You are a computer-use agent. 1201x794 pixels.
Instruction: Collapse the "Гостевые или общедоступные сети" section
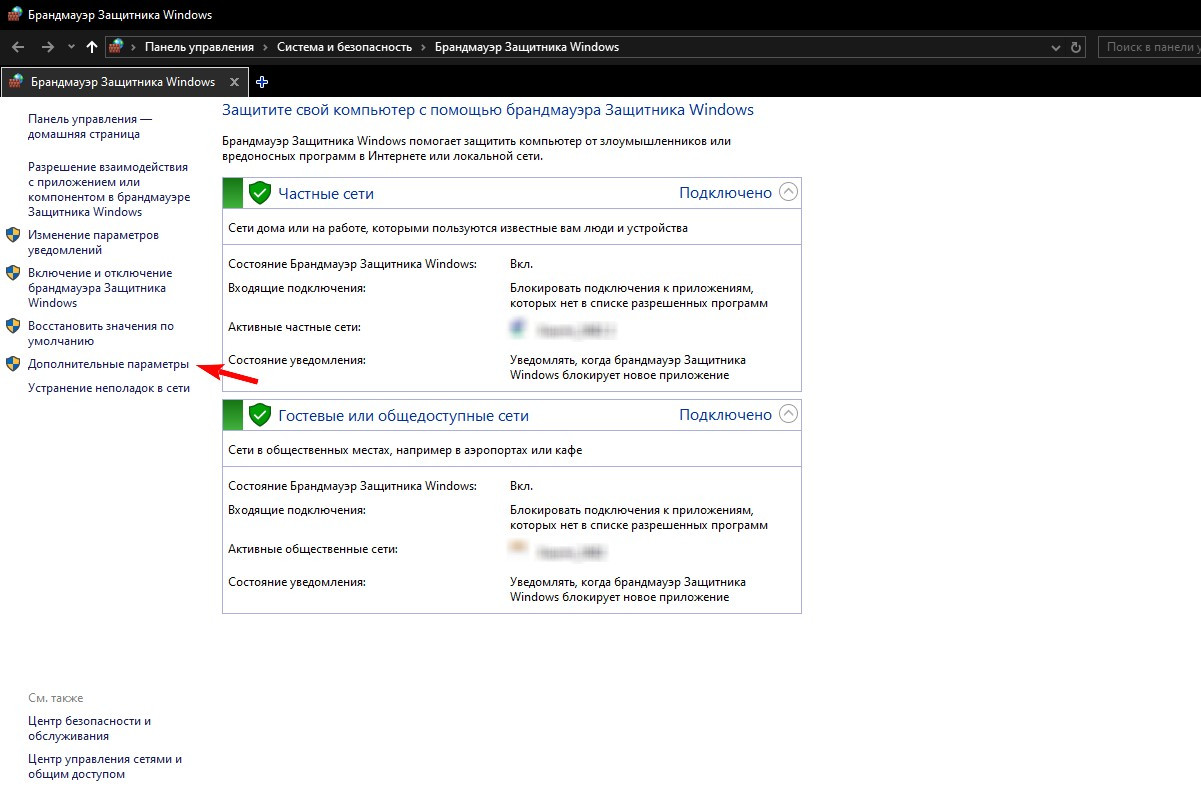click(x=788, y=415)
